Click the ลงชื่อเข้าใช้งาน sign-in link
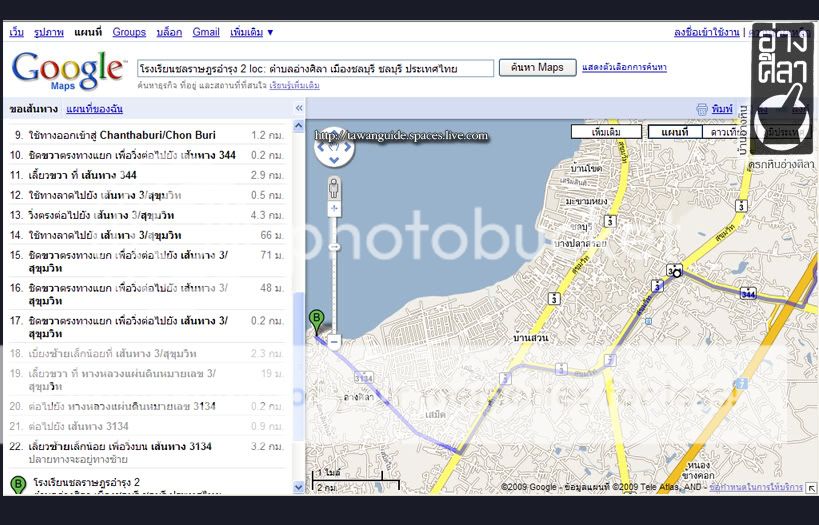The image size is (819, 525). pos(706,32)
